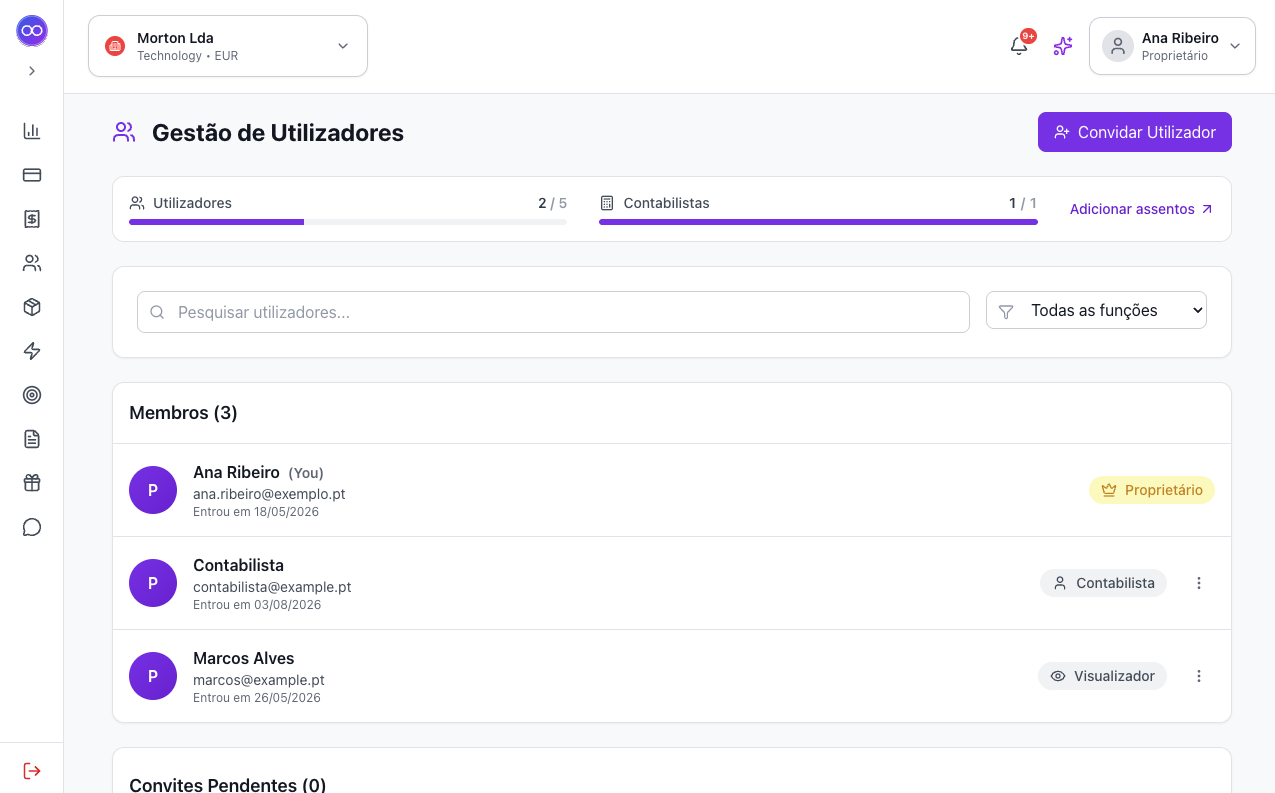
Task: Click the Pesquisar utilizadores search field
Action: click(x=553, y=312)
